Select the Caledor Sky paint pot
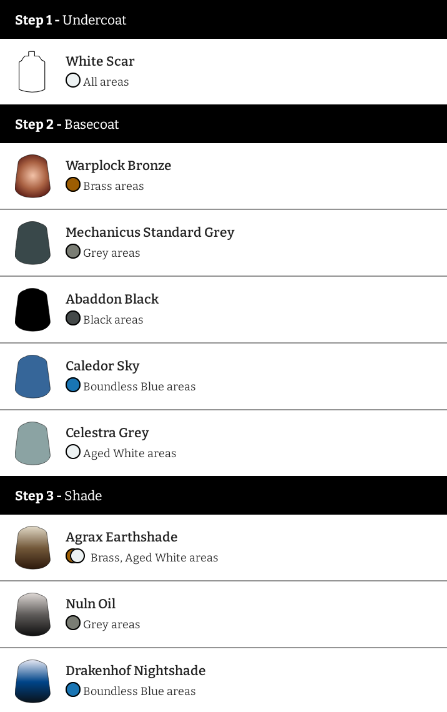The width and height of the screenshot is (447, 712). coord(32,376)
